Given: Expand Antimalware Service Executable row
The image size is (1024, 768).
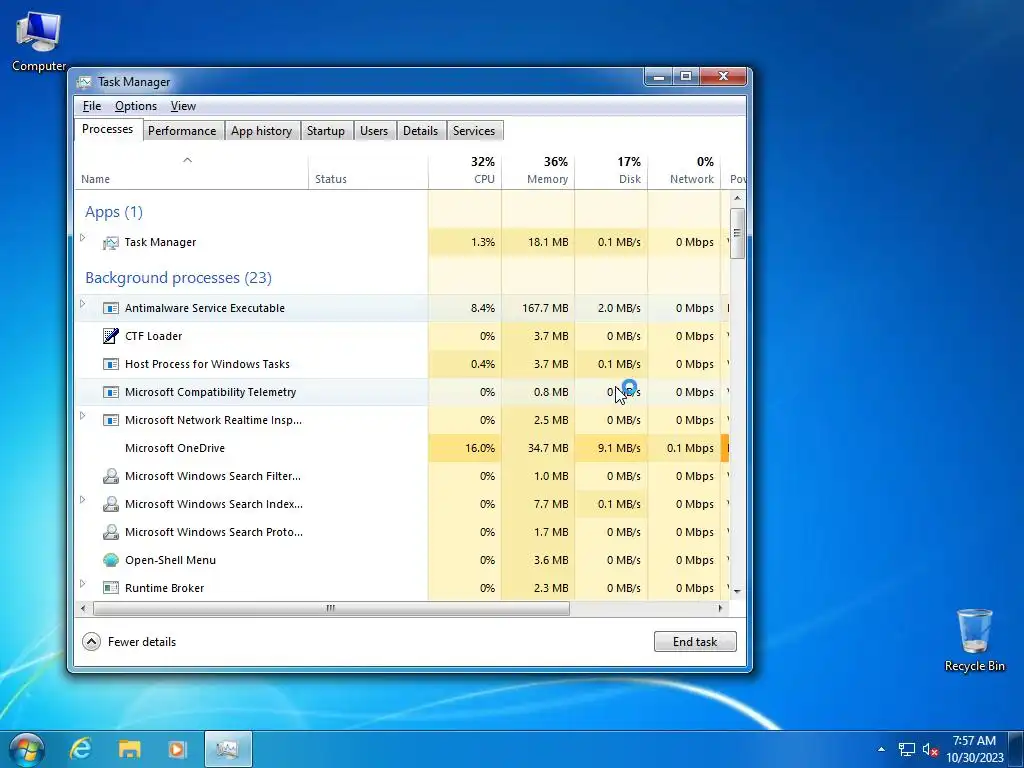Looking at the screenshot, I should point(83,304).
